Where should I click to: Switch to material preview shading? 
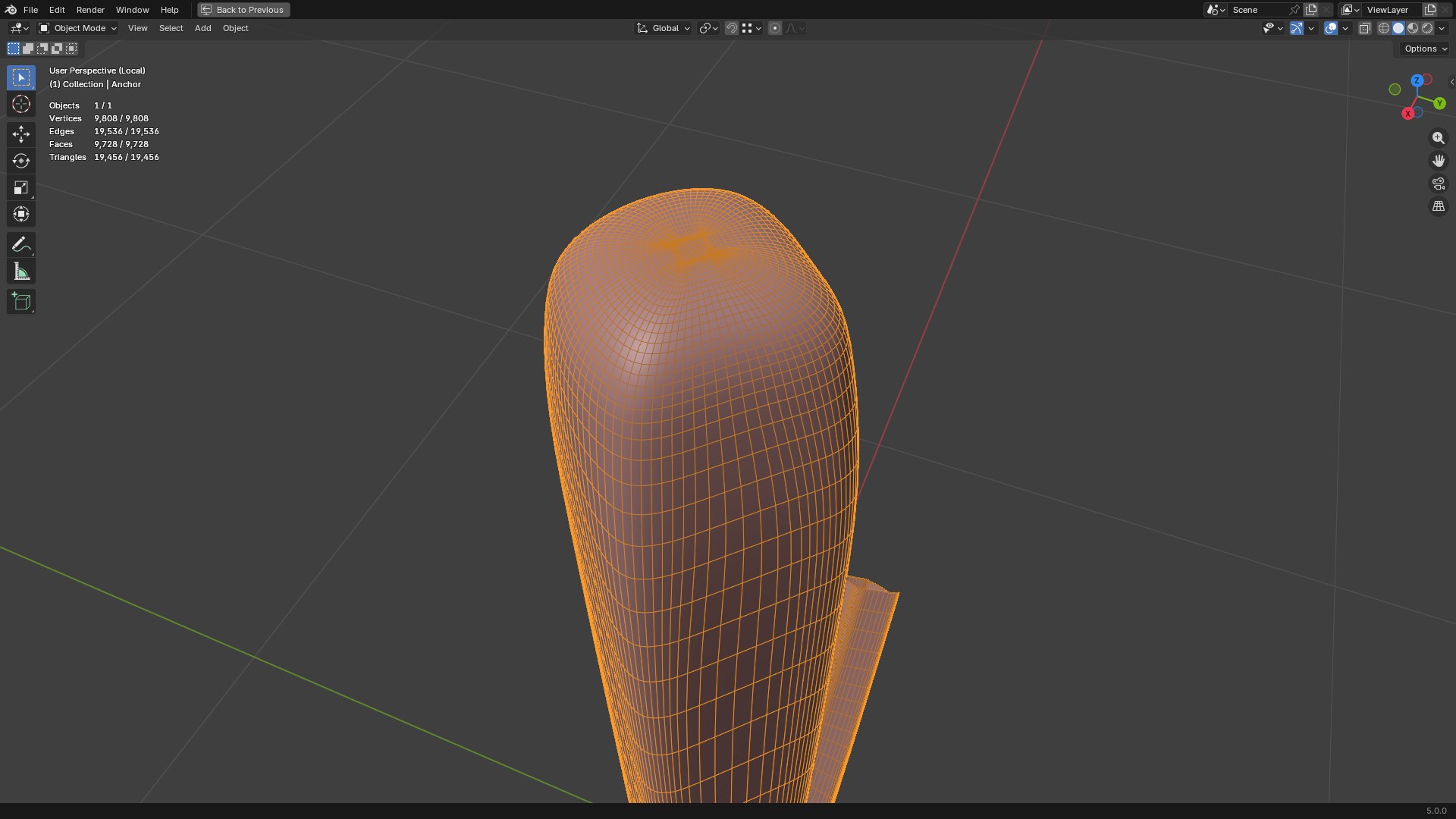[x=1413, y=28]
